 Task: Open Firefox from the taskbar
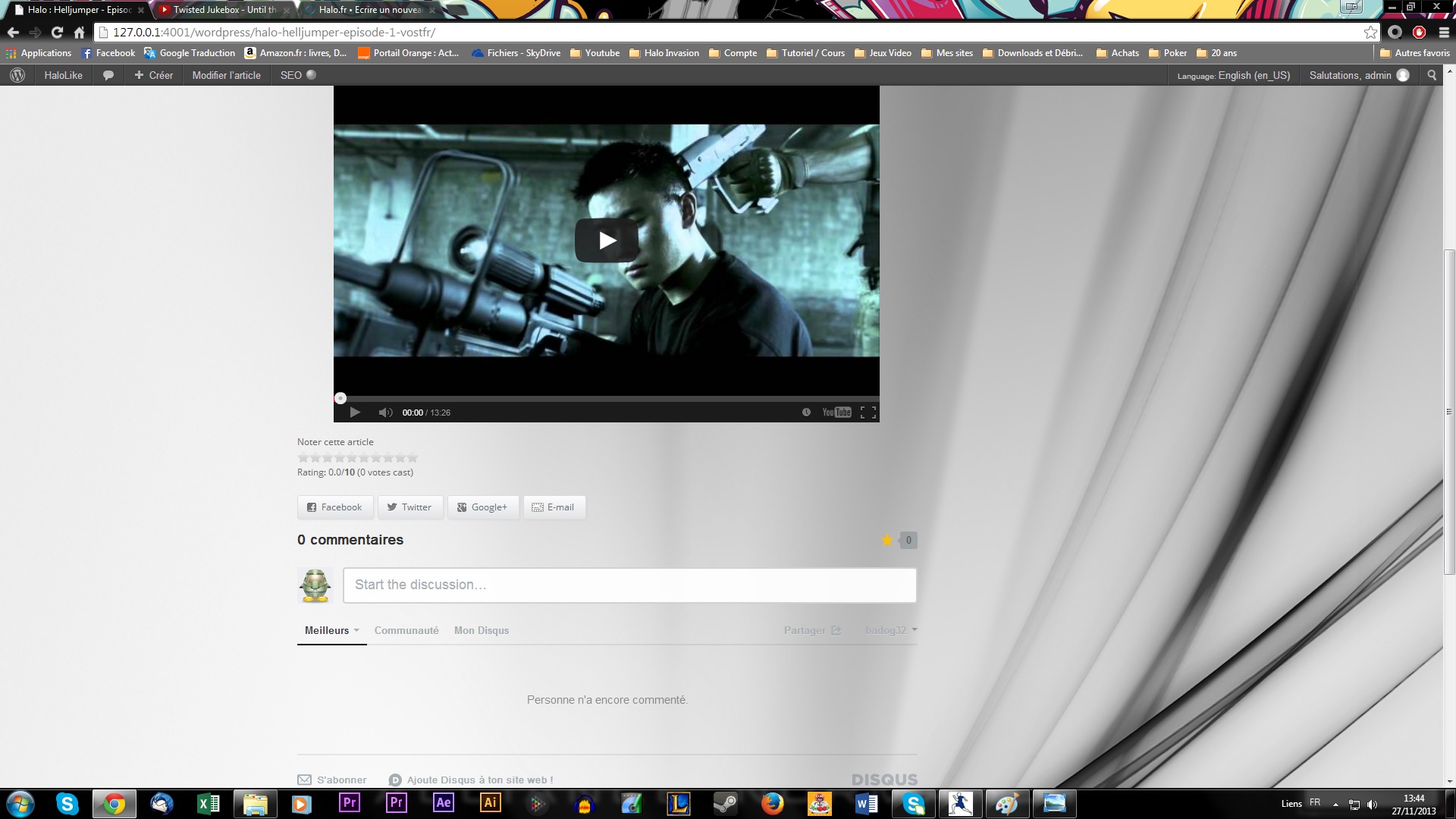(x=772, y=804)
